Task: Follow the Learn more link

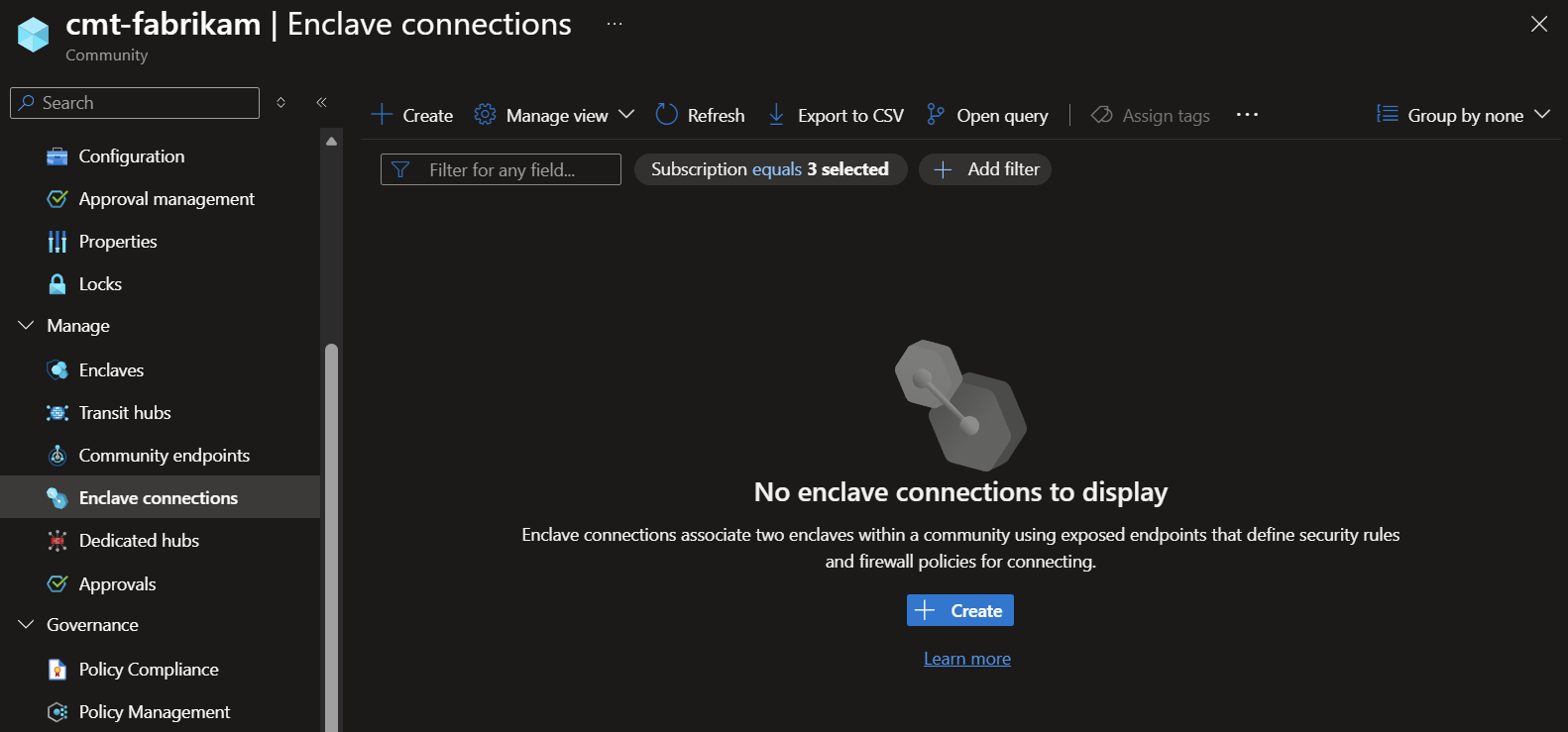Action: [967, 659]
